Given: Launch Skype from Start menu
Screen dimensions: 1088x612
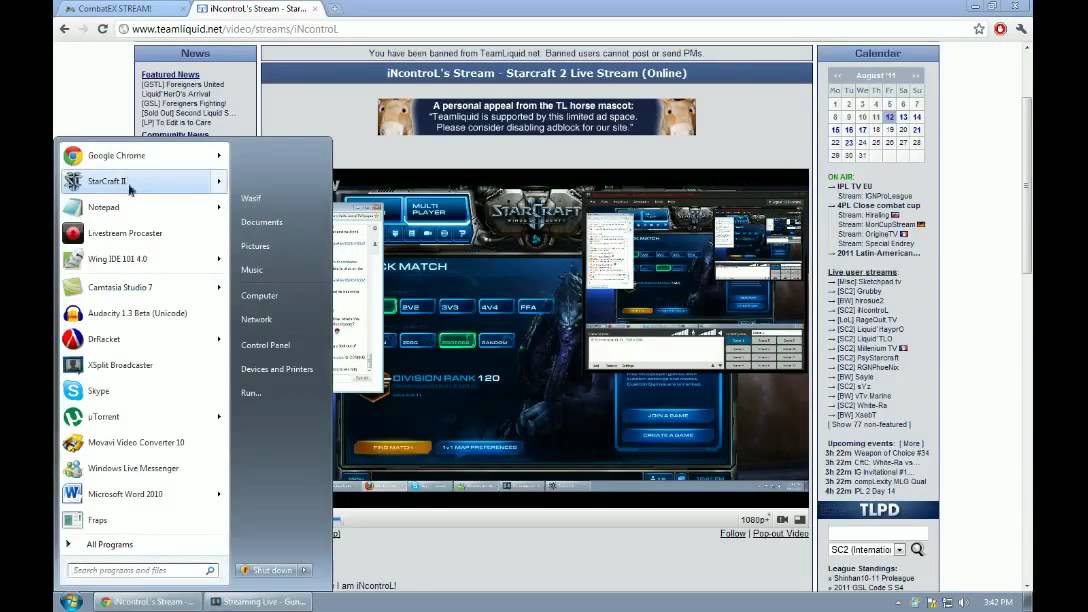Looking at the screenshot, I should [142, 391].
